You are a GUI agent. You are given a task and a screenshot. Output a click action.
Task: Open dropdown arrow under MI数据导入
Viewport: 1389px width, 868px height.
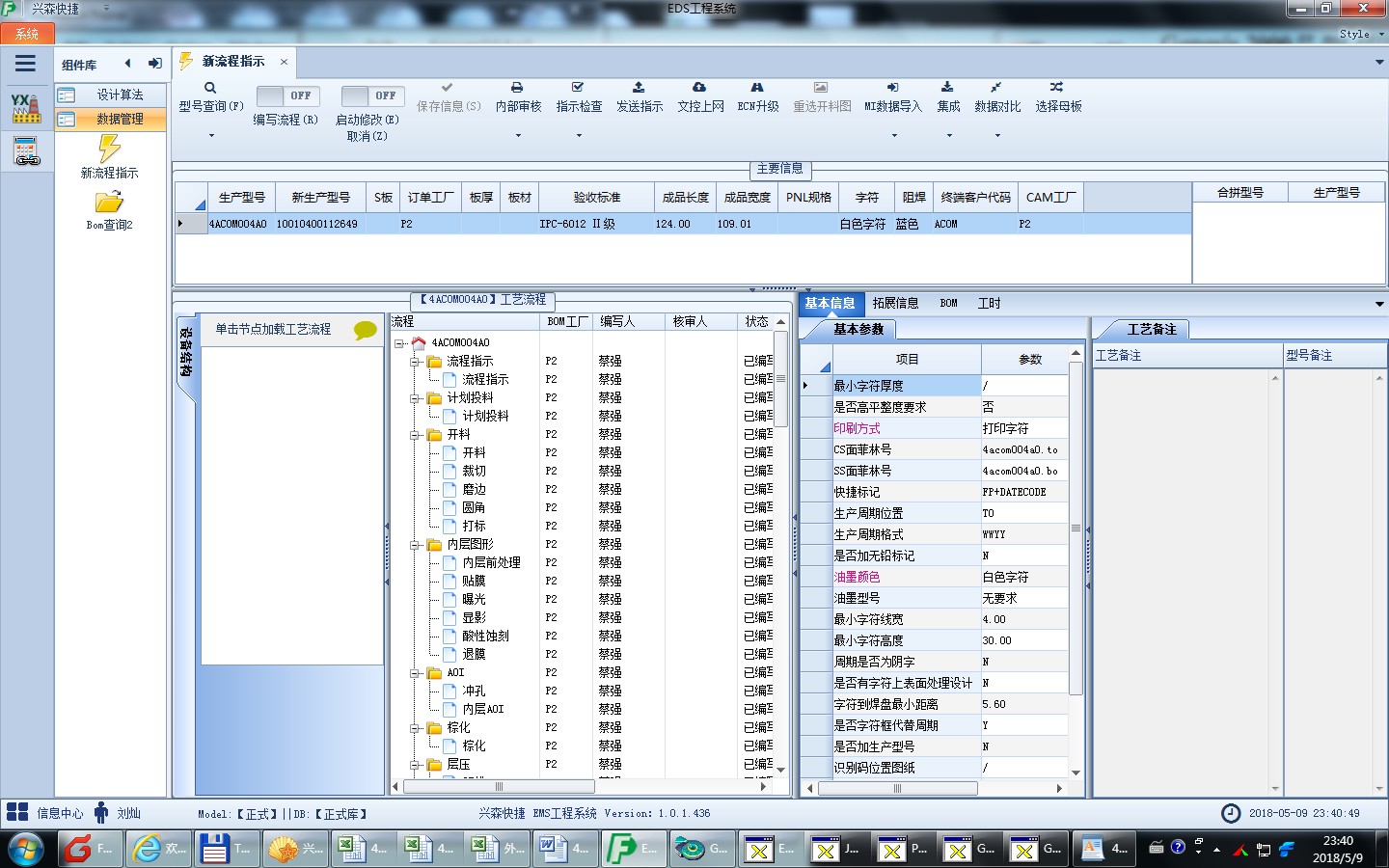(894, 136)
